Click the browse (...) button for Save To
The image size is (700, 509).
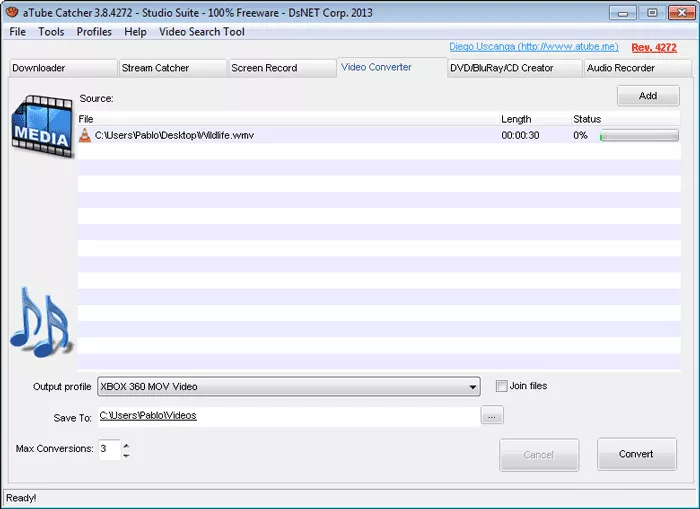[x=492, y=415]
